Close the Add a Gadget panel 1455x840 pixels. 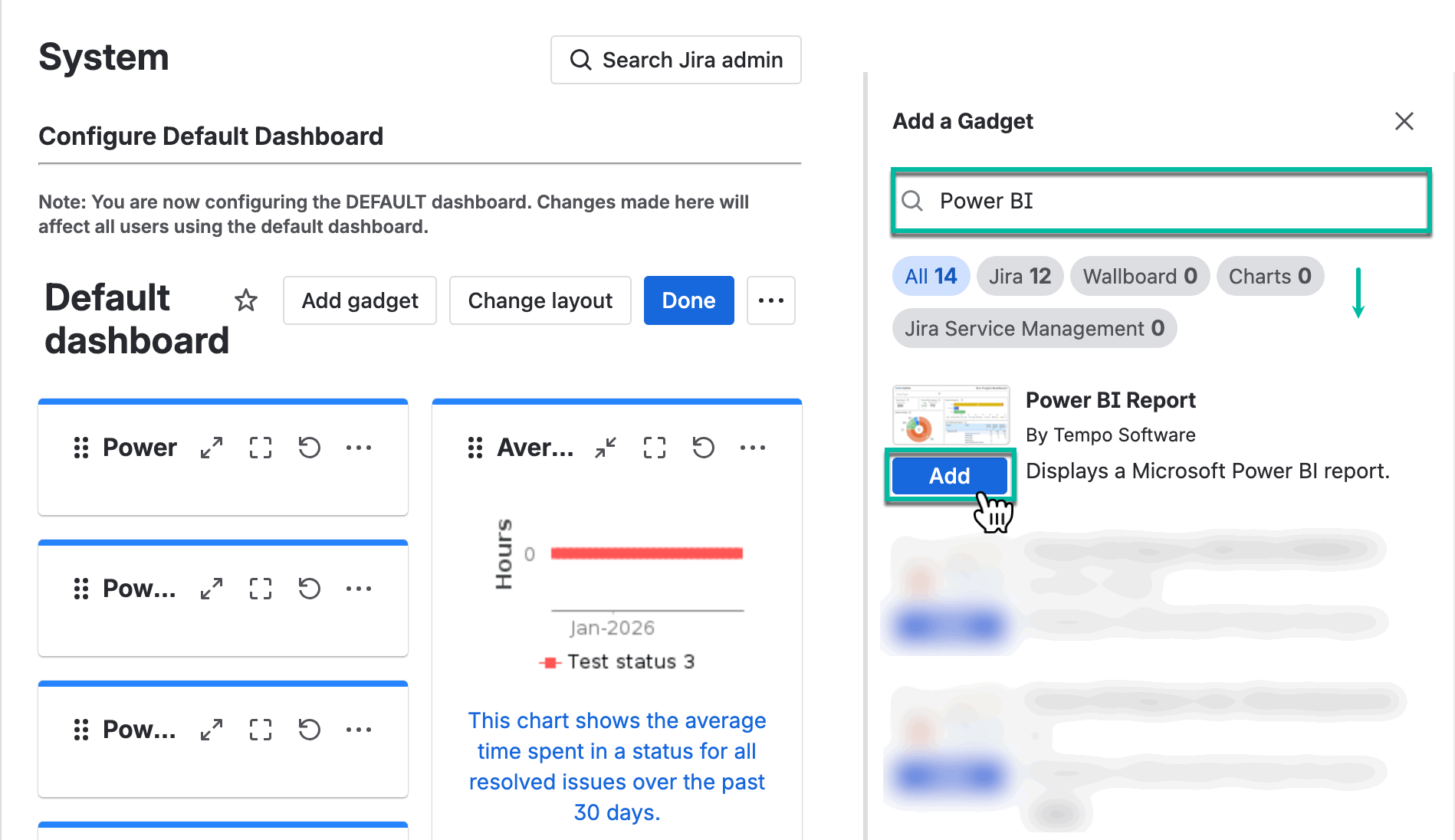click(1404, 121)
